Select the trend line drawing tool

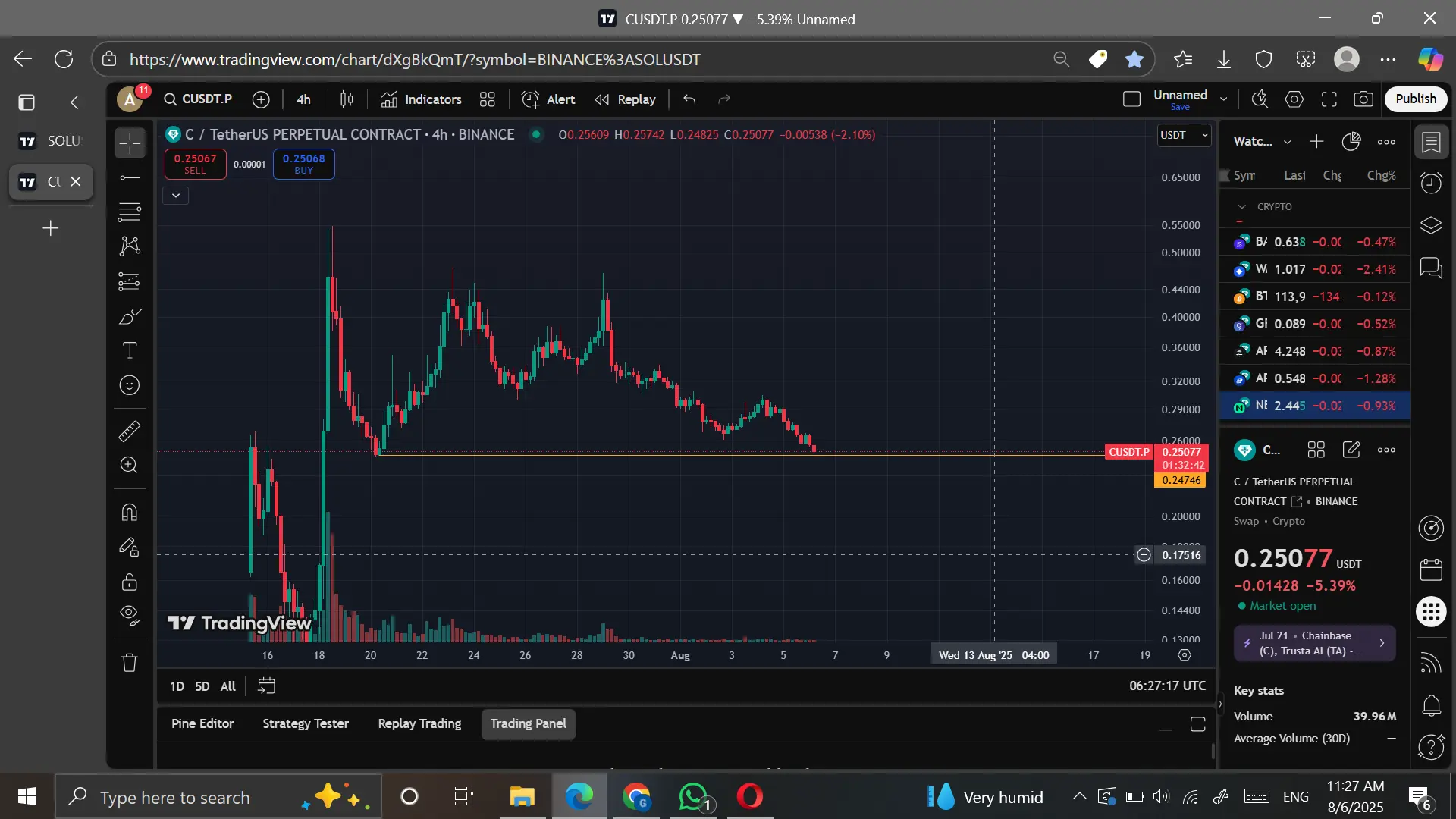(x=130, y=178)
